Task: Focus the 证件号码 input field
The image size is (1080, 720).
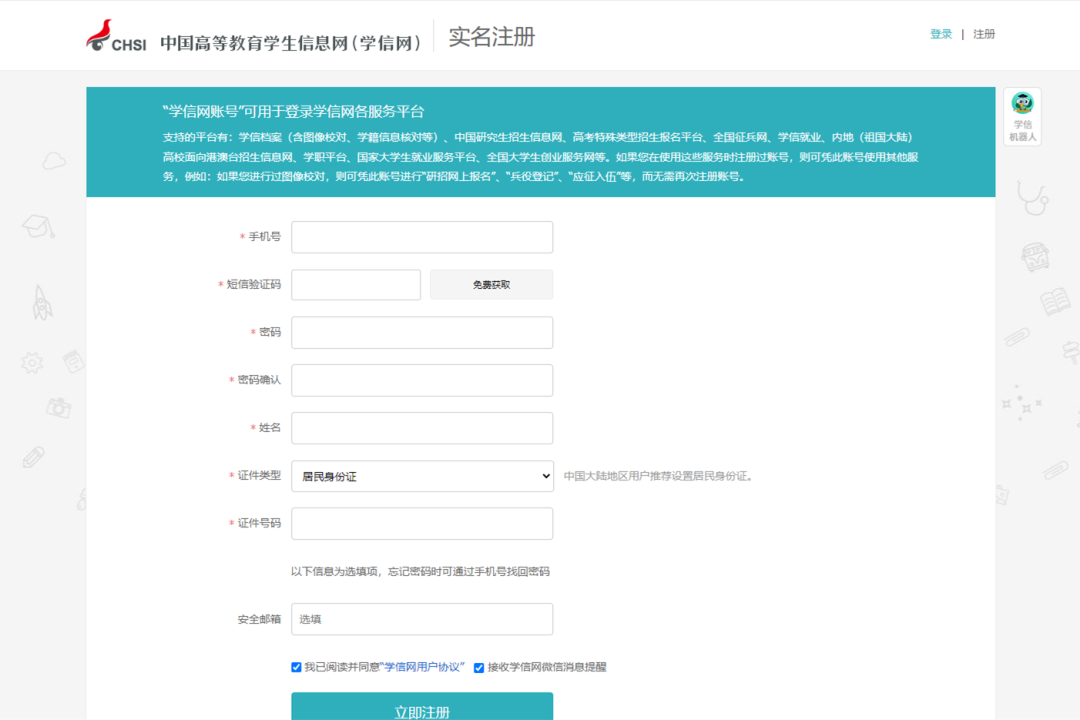Action: [422, 524]
